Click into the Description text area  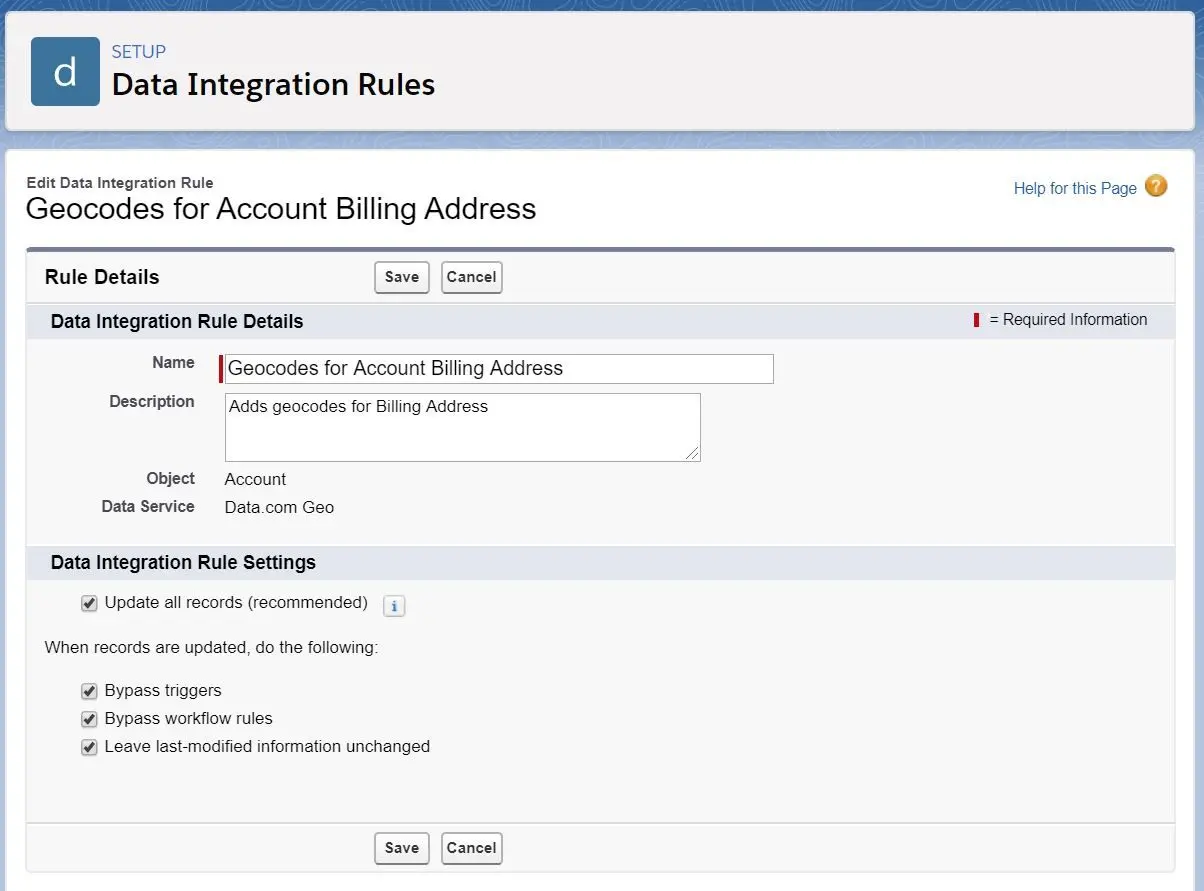click(x=463, y=427)
